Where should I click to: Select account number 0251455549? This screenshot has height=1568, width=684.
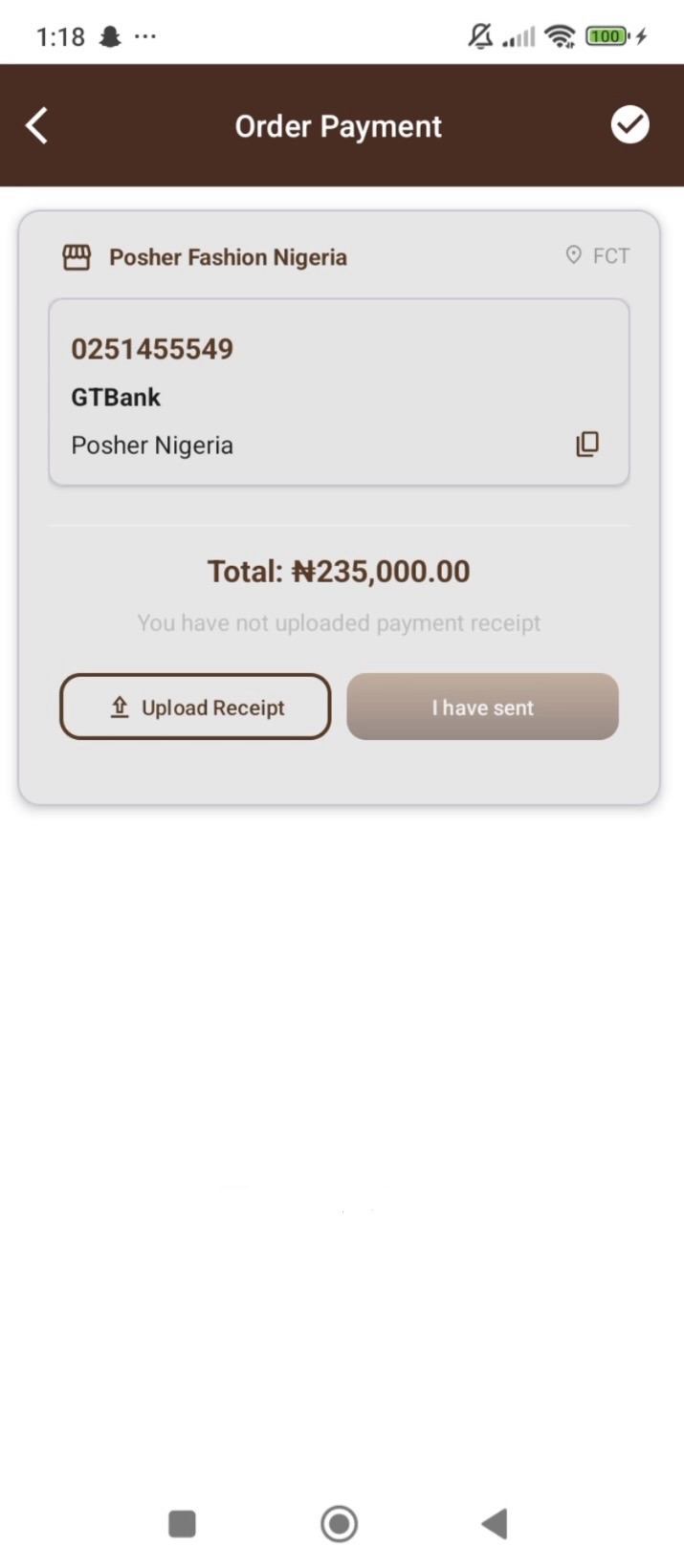click(x=152, y=349)
